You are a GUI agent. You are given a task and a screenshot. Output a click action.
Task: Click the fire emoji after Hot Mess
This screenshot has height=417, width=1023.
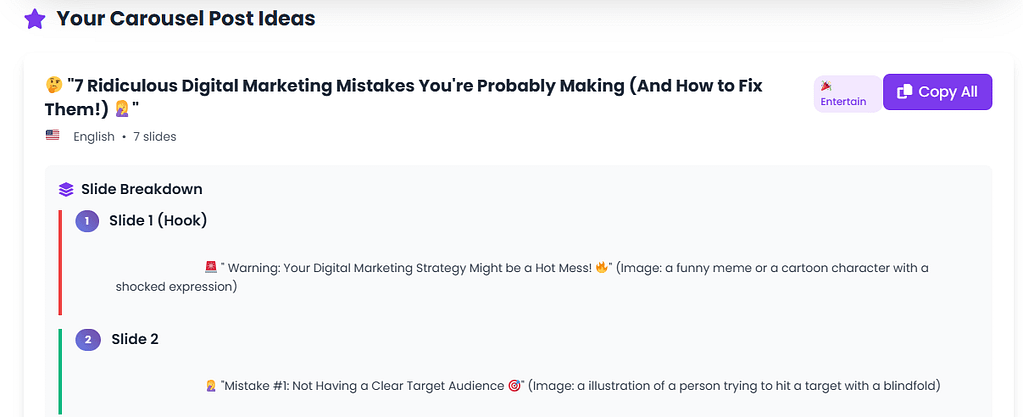(x=601, y=268)
